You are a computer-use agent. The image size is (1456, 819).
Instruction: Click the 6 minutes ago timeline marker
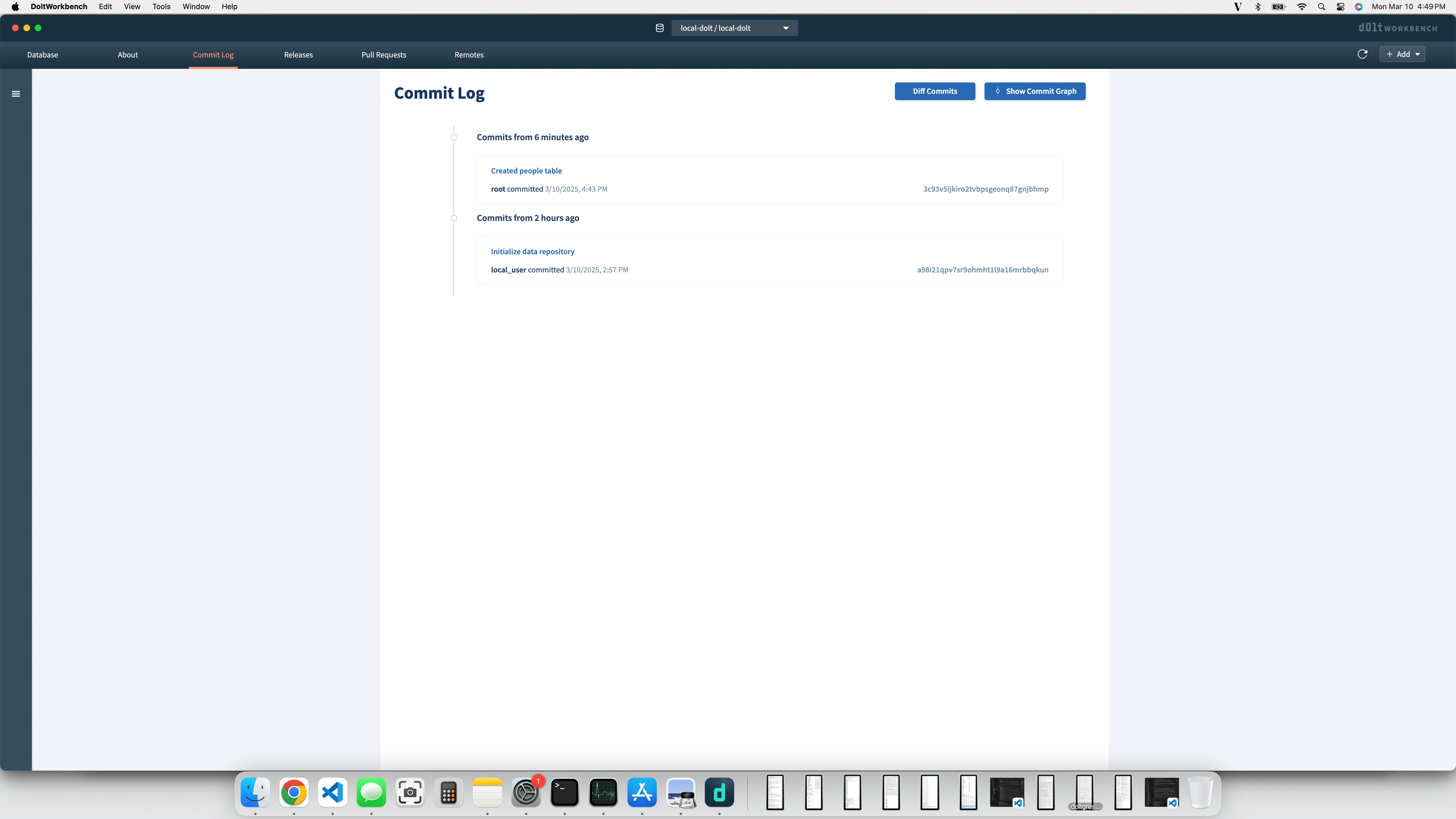click(x=454, y=137)
